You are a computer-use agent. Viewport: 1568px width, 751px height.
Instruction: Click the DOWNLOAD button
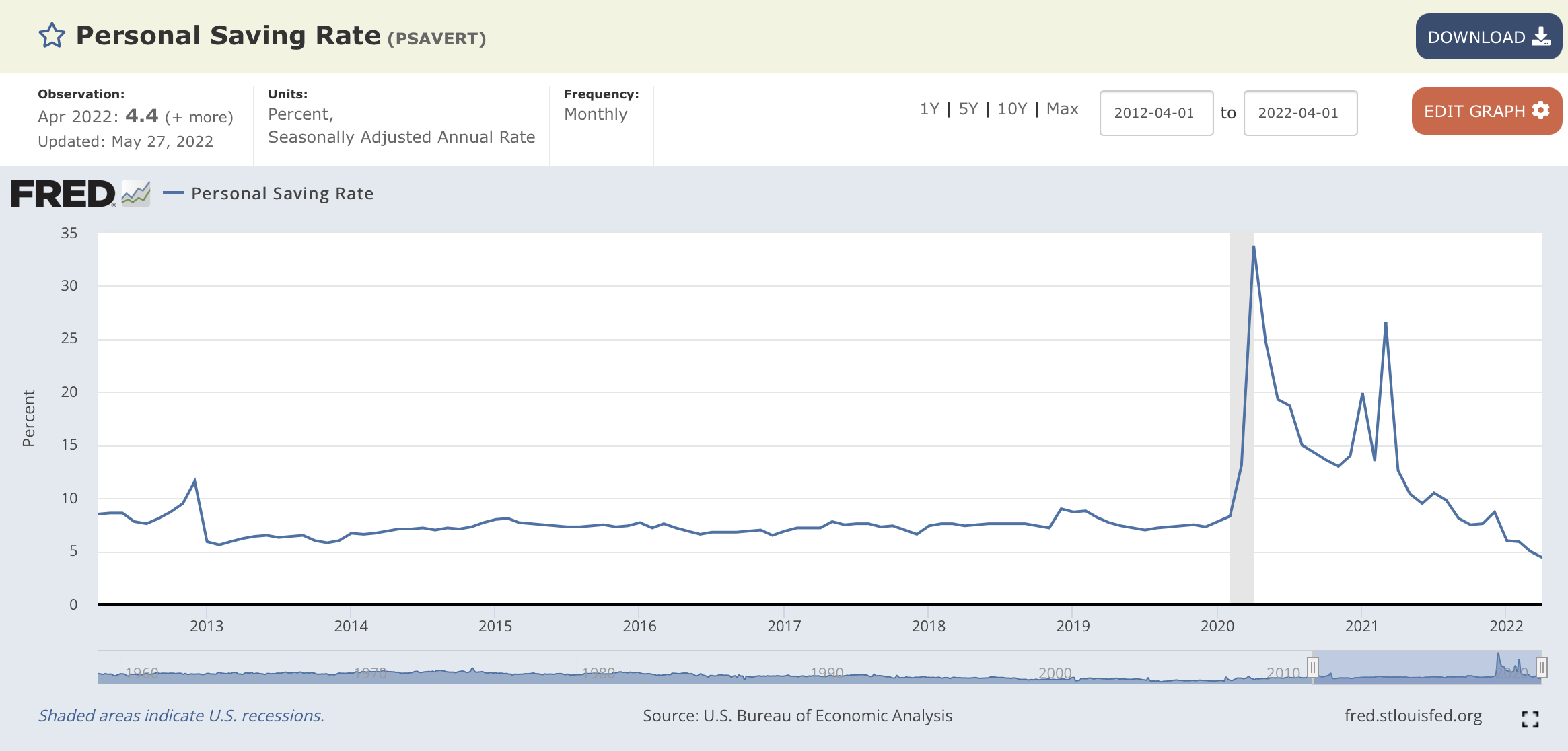[1488, 37]
